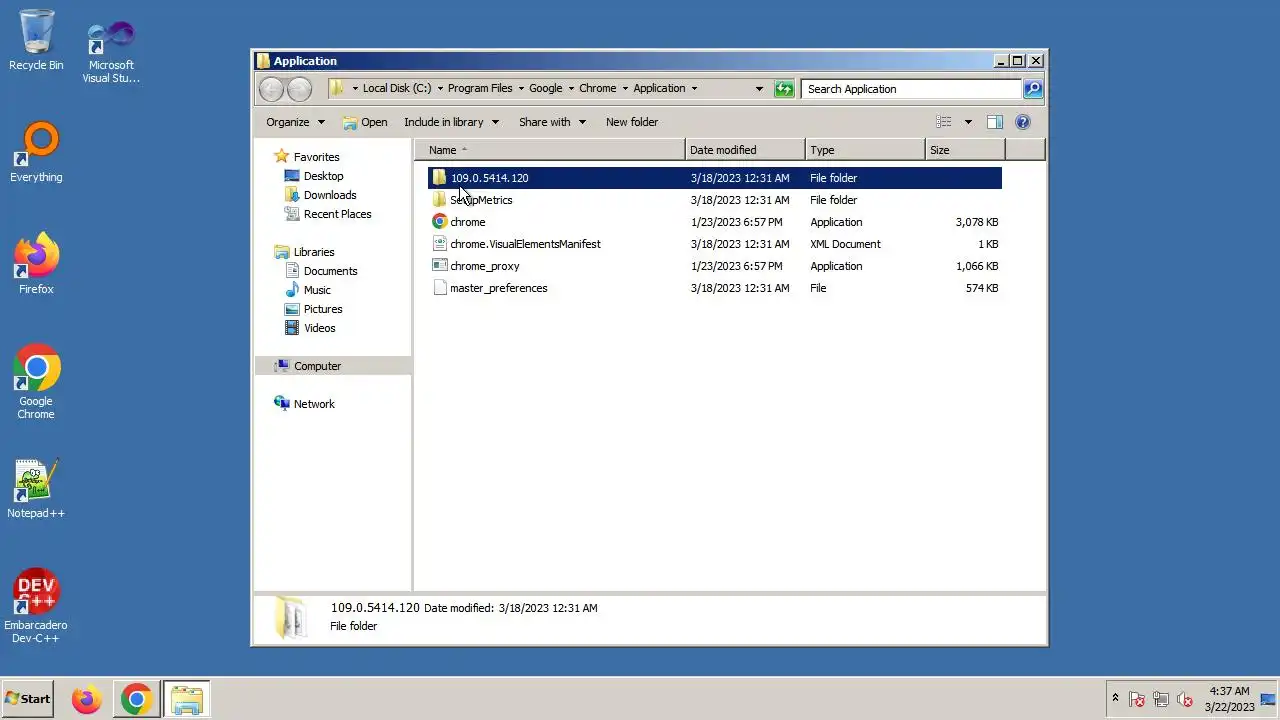Open the Organize dropdown menu
This screenshot has height=720, width=1280.
295,122
